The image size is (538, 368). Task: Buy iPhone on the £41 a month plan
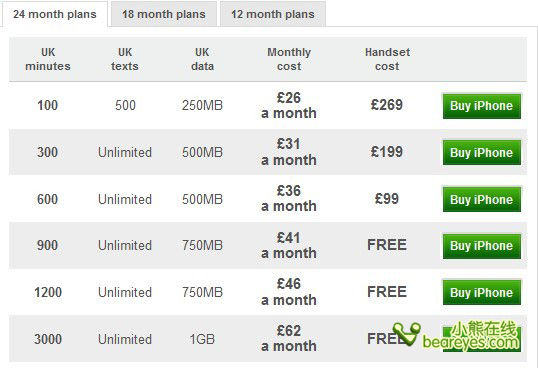click(x=482, y=246)
